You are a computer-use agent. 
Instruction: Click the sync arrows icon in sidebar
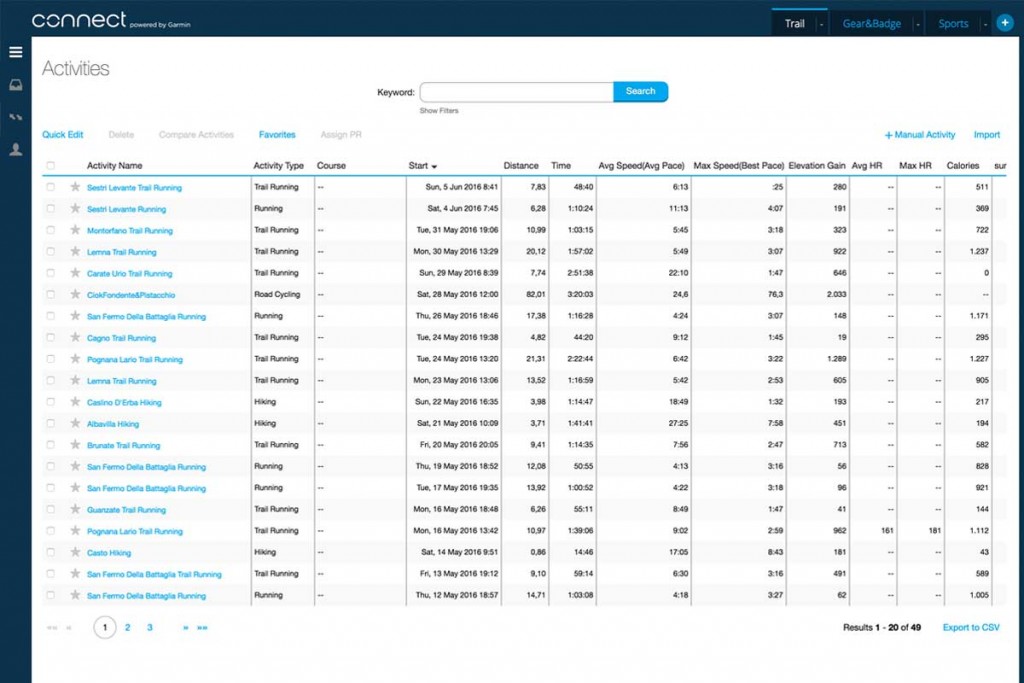(x=16, y=117)
